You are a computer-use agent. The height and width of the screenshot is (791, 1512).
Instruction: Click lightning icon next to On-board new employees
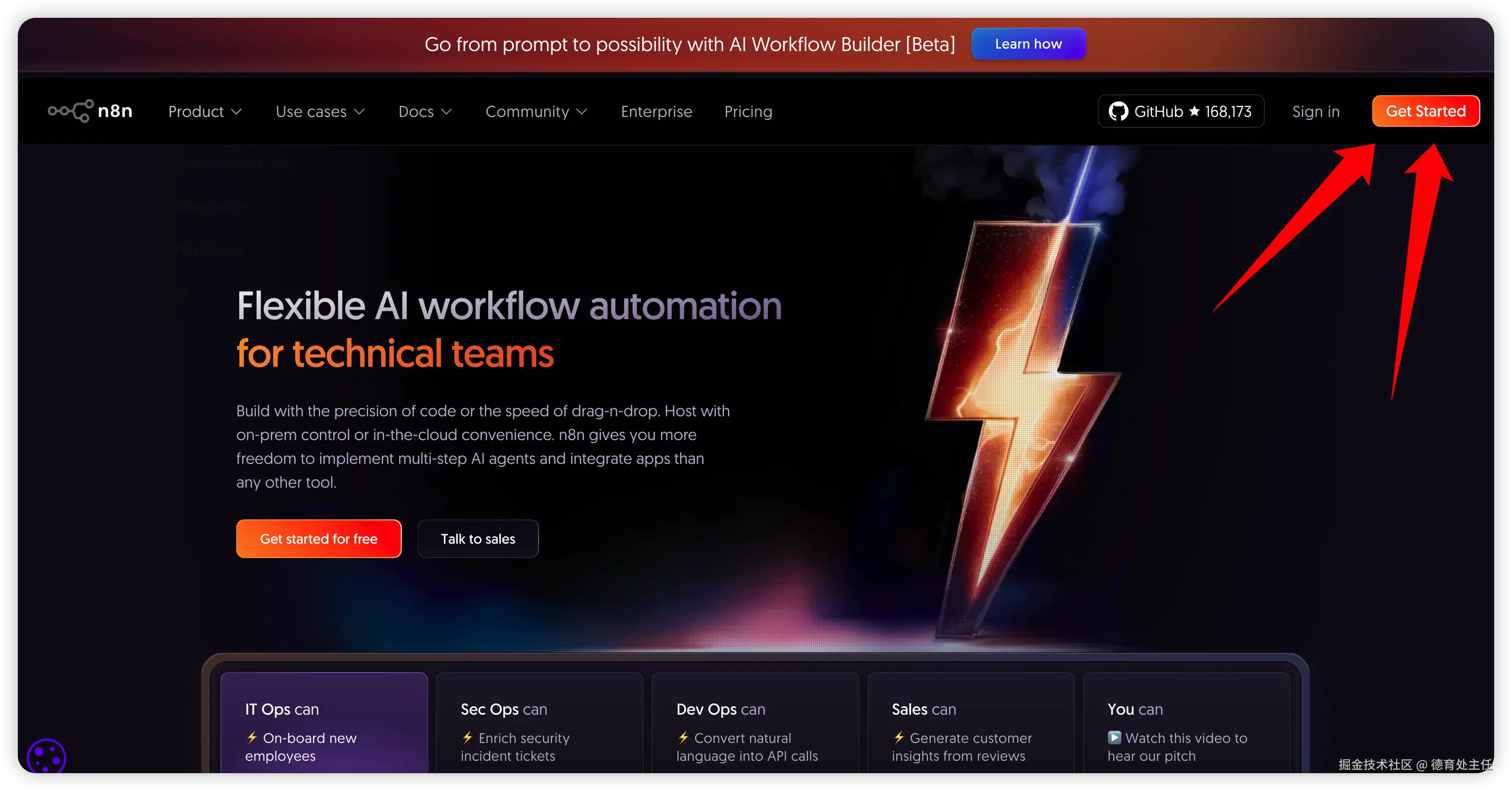click(252, 737)
